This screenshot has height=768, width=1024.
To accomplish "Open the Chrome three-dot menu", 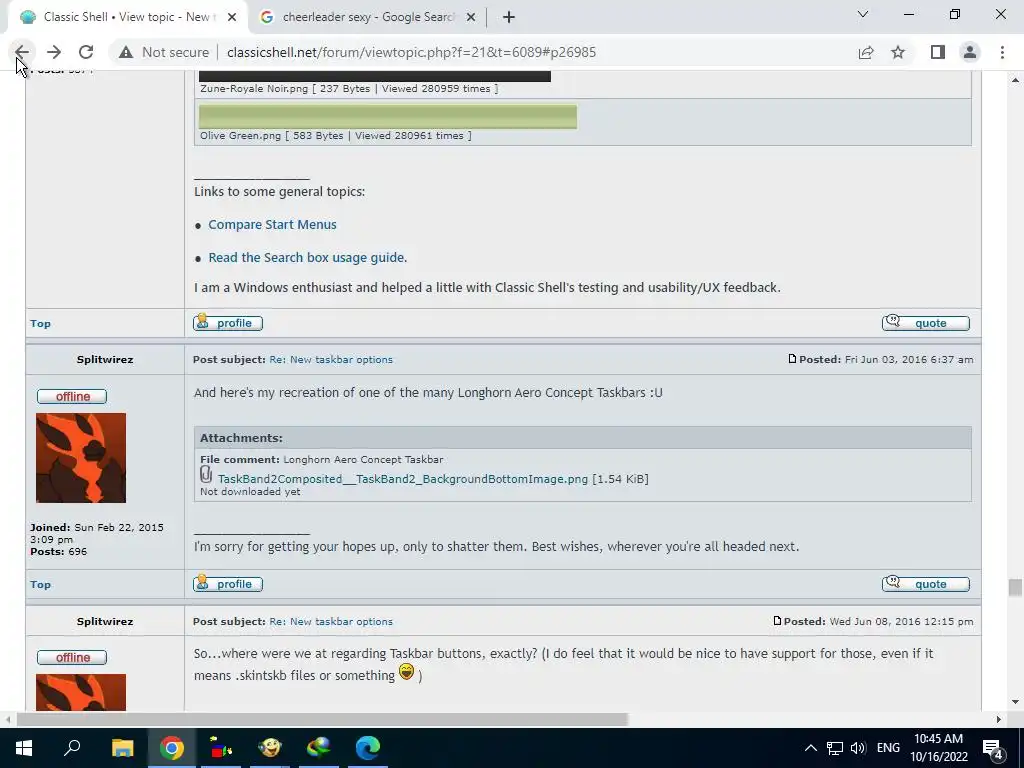I will pos(1002,52).
